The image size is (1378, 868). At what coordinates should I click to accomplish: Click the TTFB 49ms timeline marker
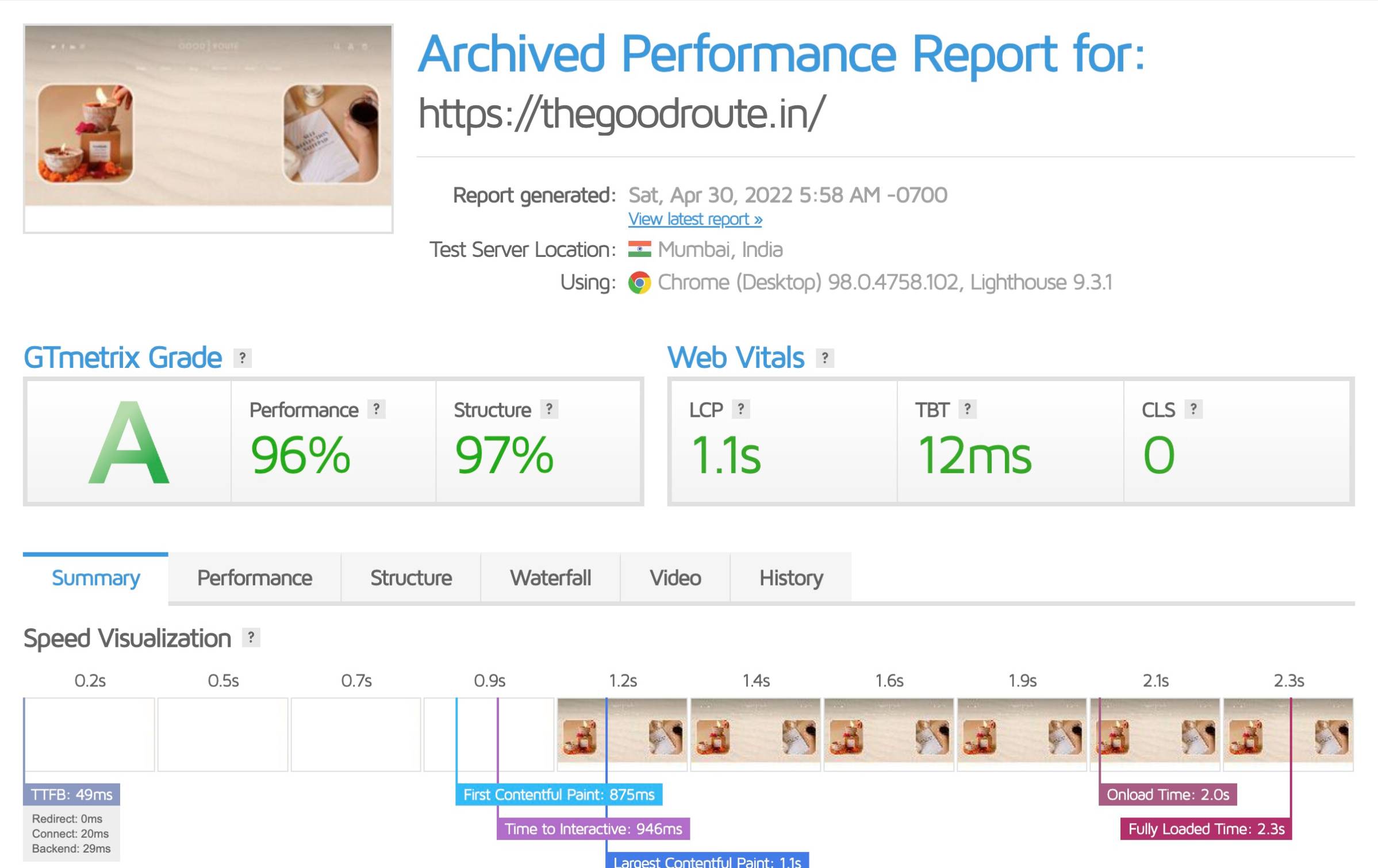pos(72,794)
